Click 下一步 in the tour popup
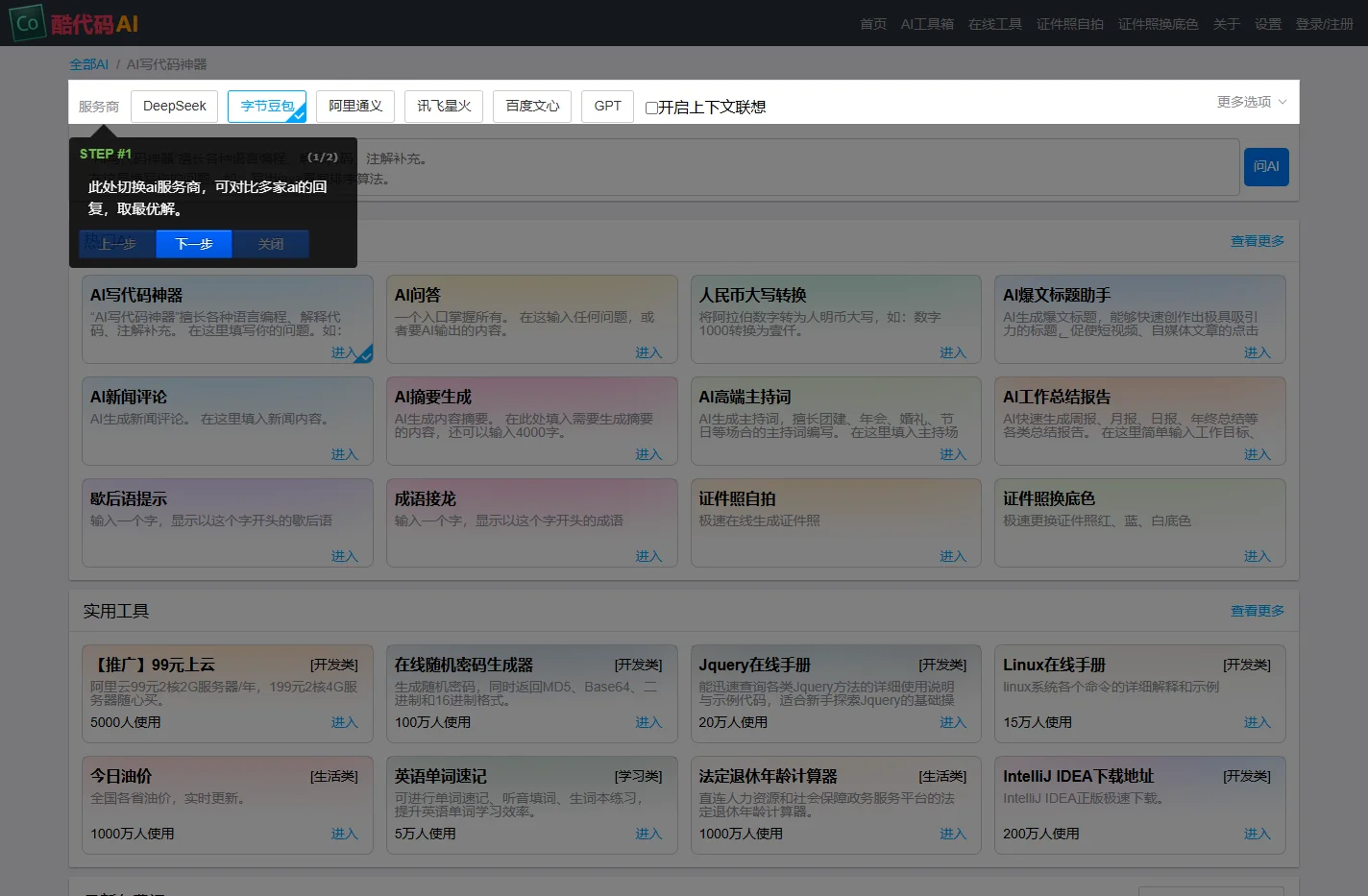Viewport: 1368px width, 896px height. (194, 244)
